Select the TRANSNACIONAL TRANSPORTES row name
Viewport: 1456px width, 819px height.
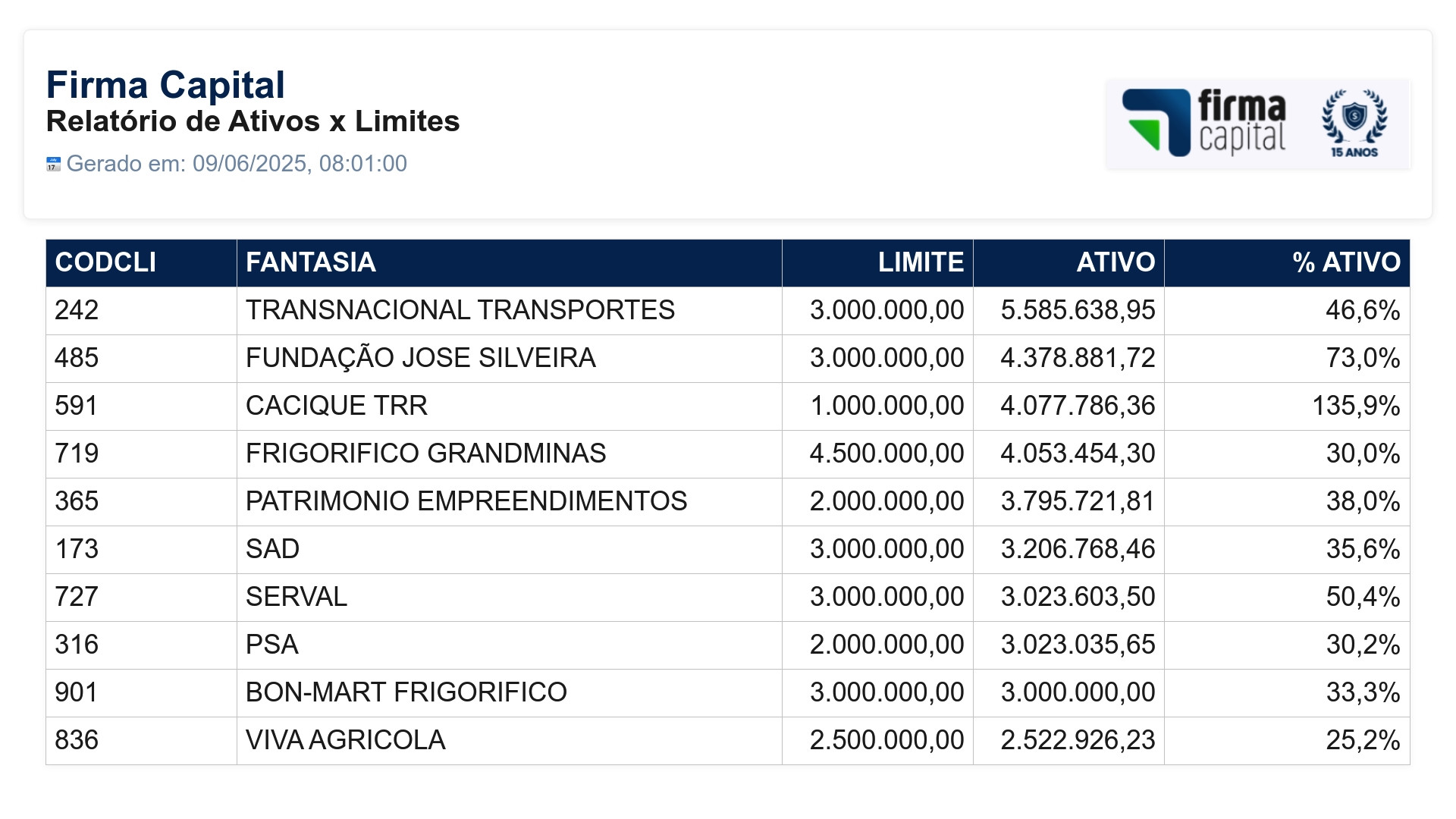pos(460,310)
